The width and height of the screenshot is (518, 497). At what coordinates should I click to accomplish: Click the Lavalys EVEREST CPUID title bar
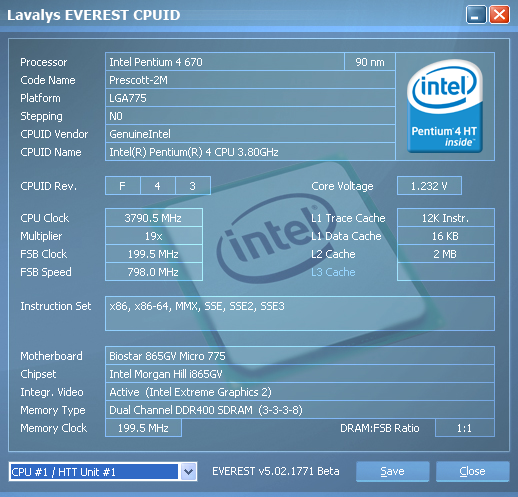233,15
